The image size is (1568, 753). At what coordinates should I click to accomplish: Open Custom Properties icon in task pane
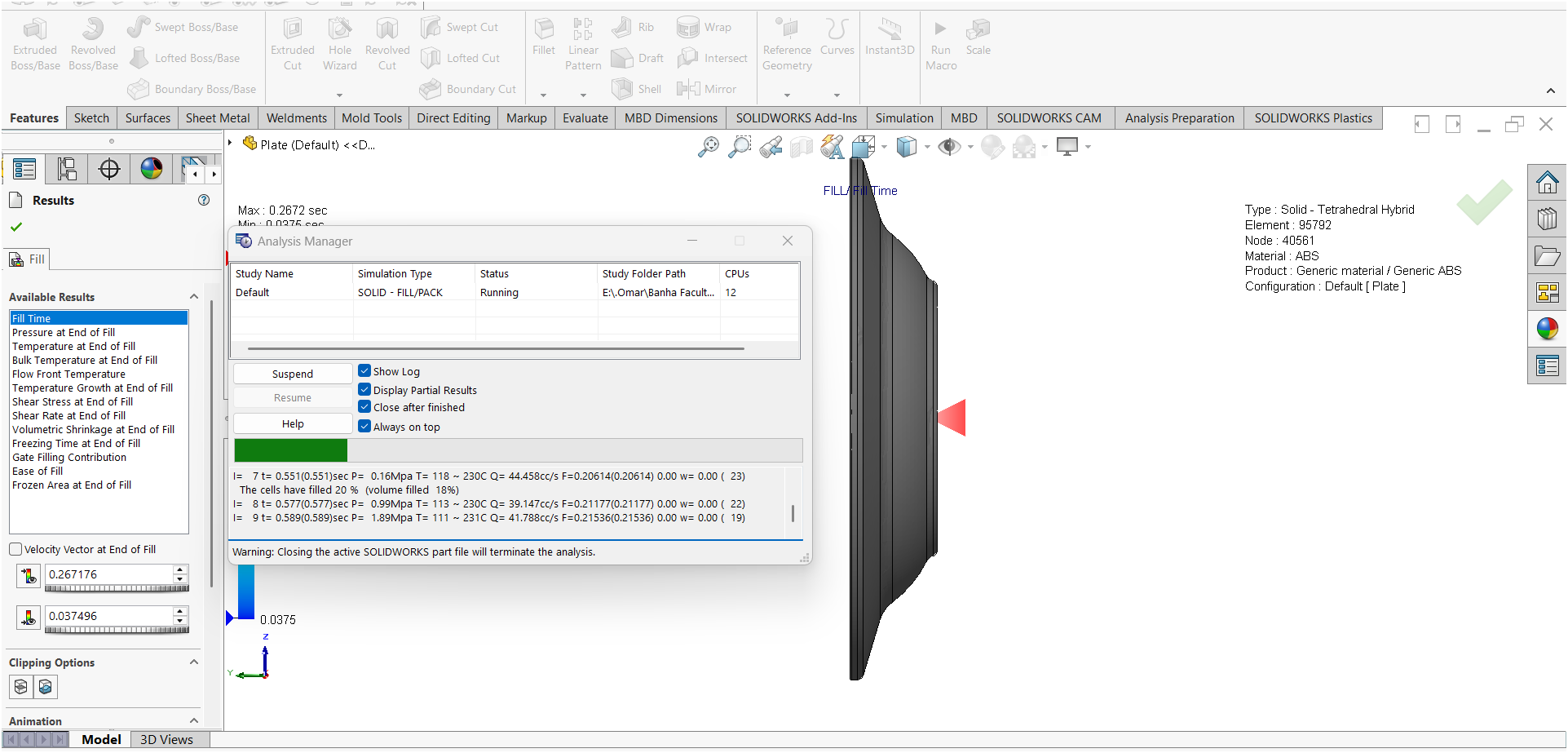pos(1547,365)
